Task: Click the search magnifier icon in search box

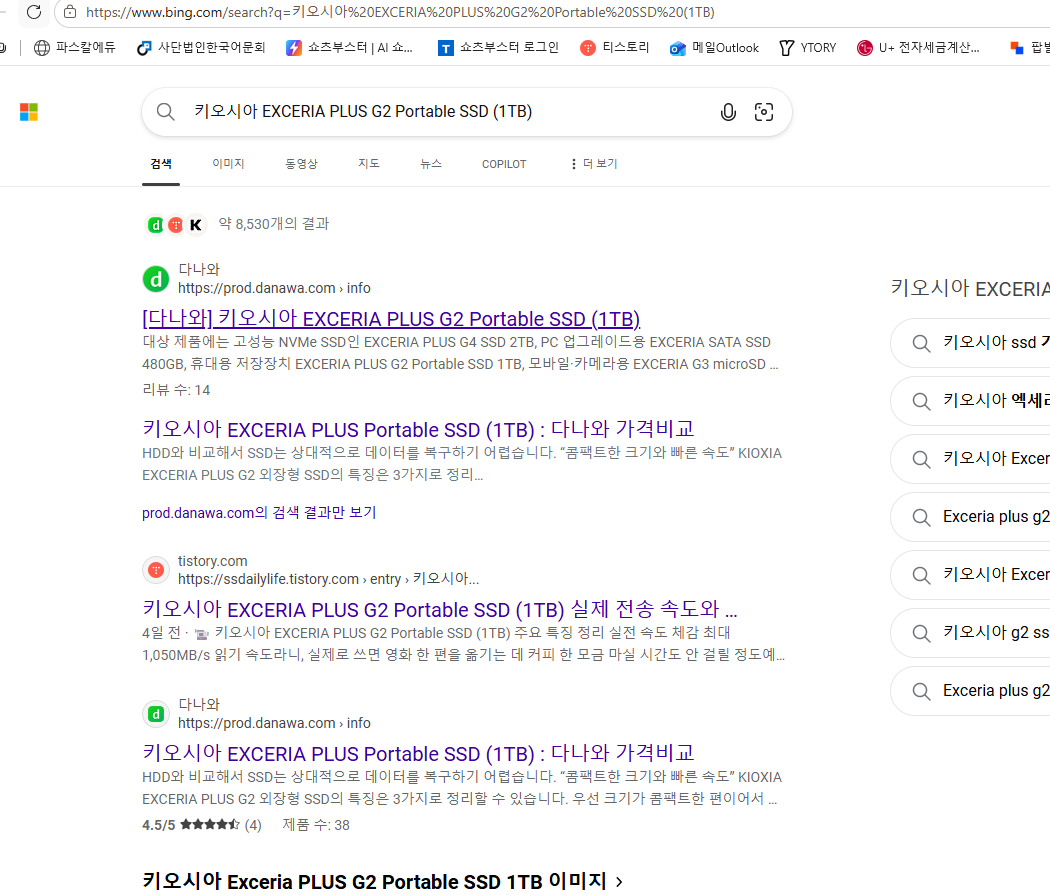Action: click(x=165, y=112)
